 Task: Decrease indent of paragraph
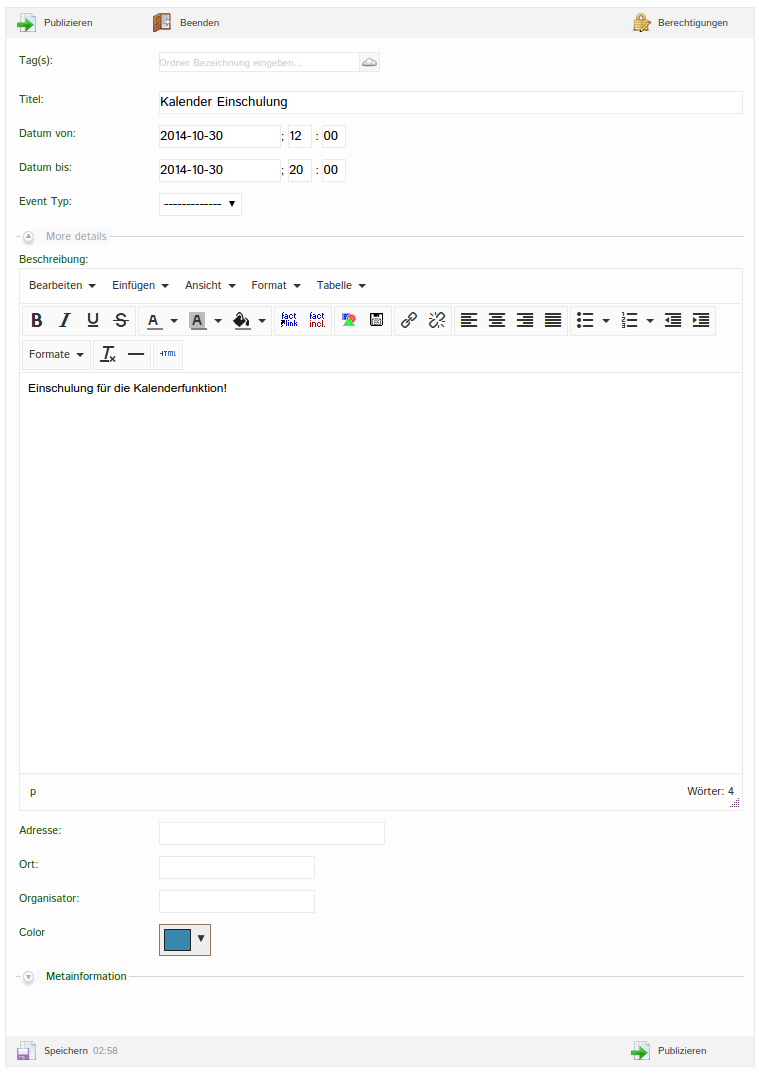(x=673, y=320)
